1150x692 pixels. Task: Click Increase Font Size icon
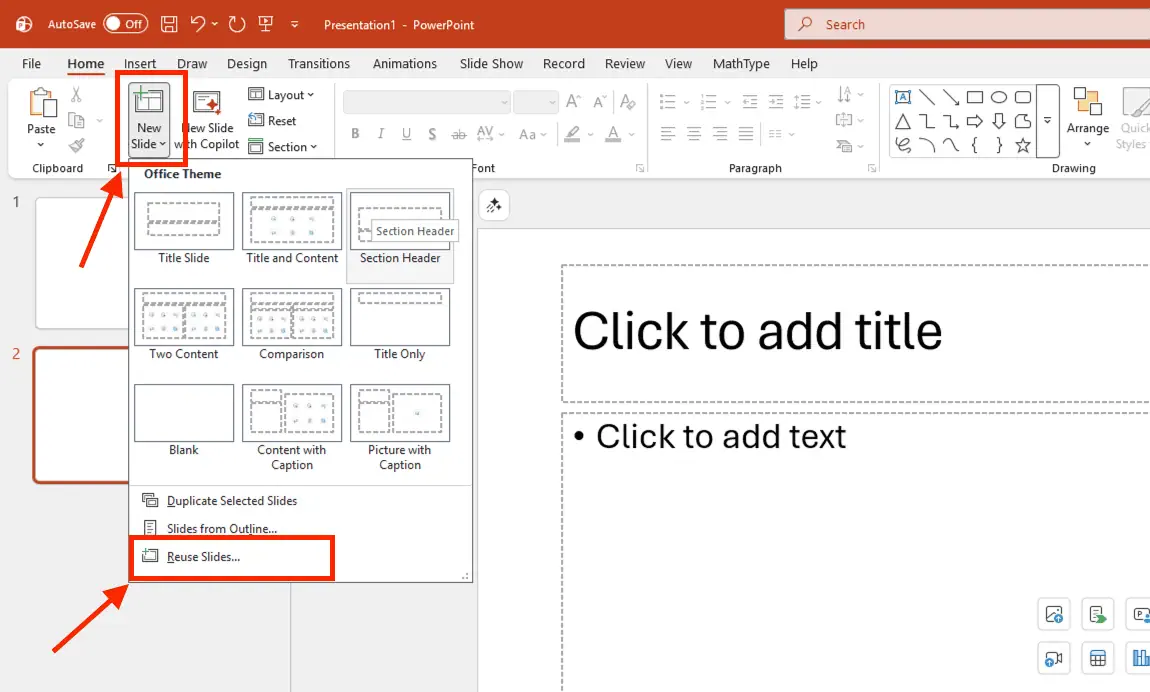point(574,101)
